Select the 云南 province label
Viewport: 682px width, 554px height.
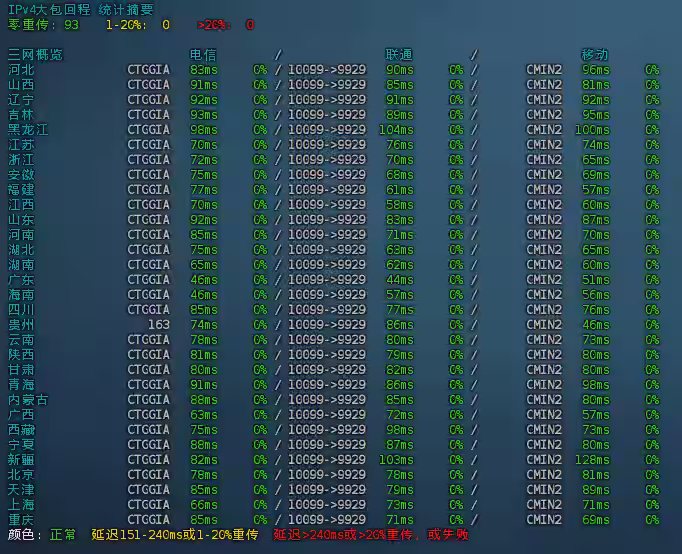(21, 340)
